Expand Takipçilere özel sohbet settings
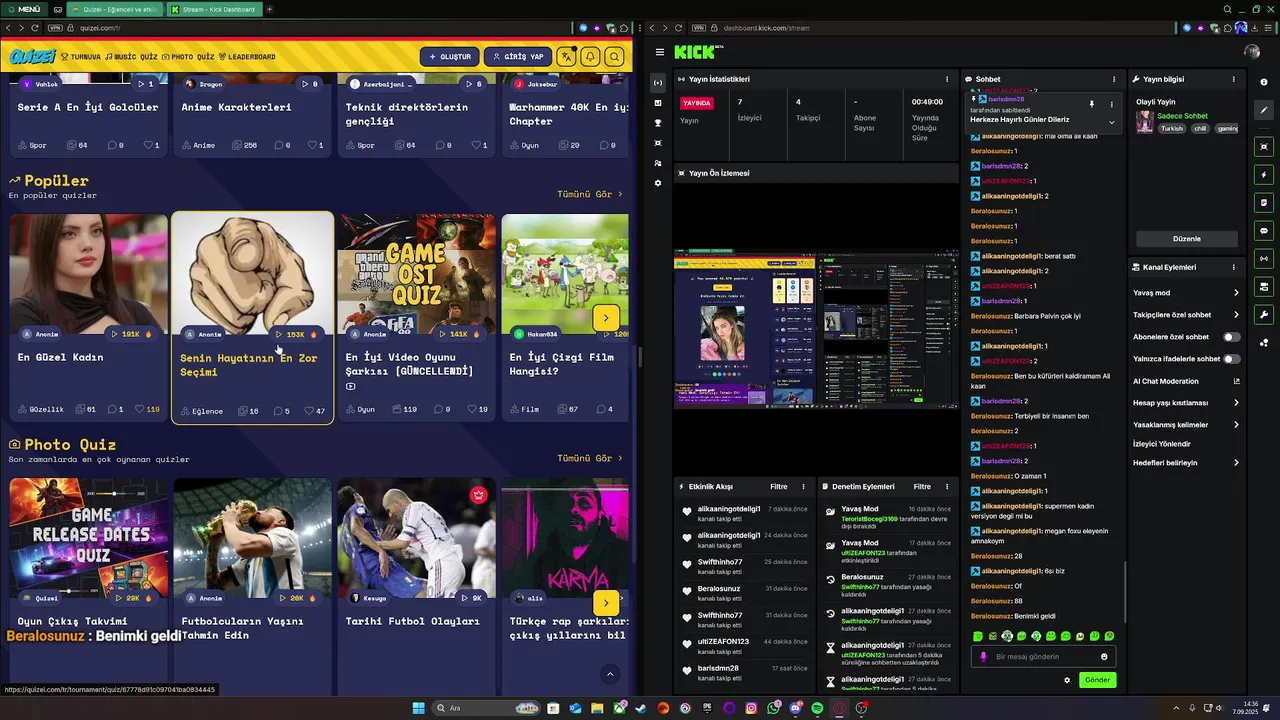Viewport: 1280px width, 720px height. [x=1186, y=315]
